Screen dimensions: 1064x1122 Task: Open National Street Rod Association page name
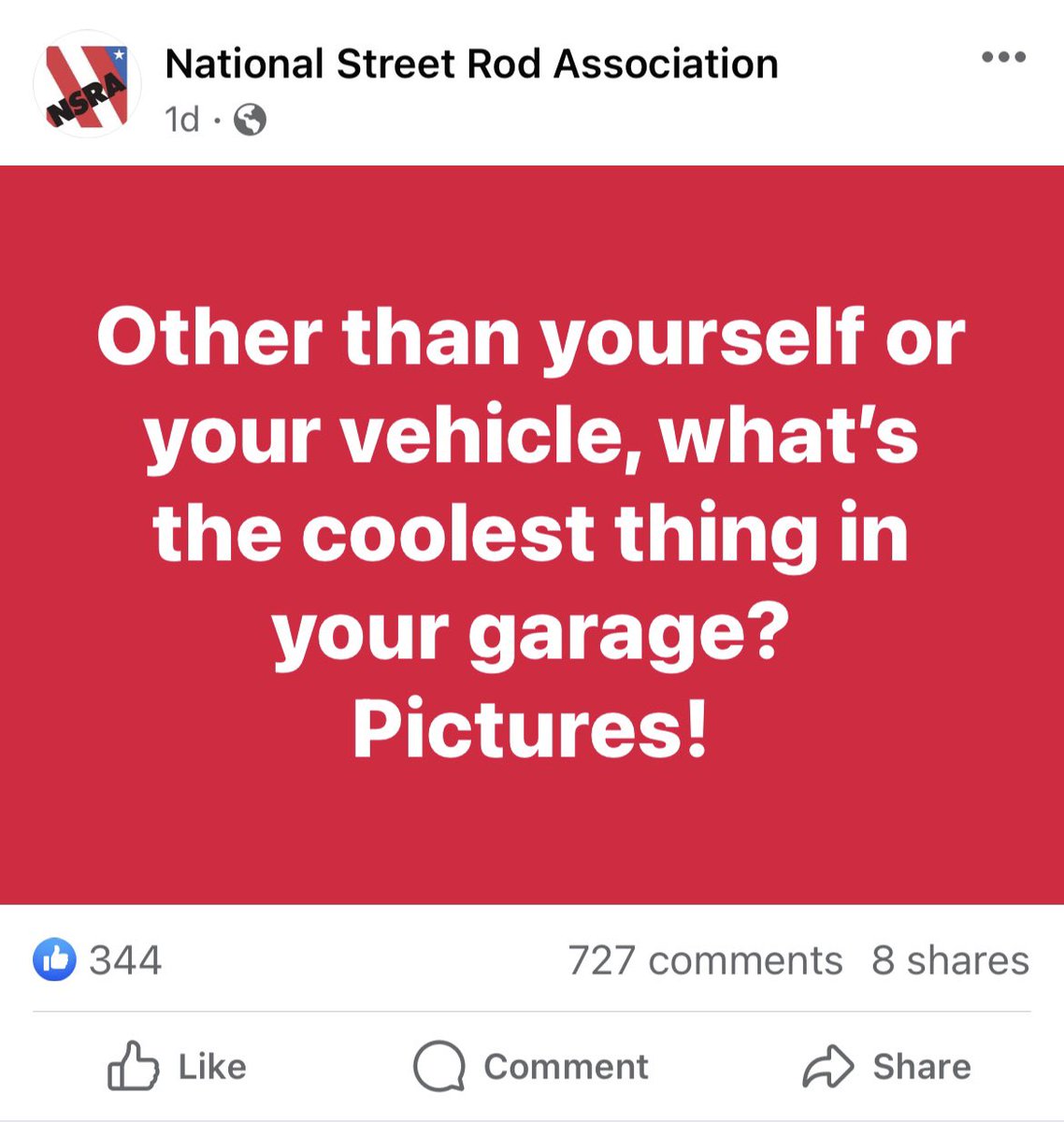pyautogui.click(x=471, y=65)
